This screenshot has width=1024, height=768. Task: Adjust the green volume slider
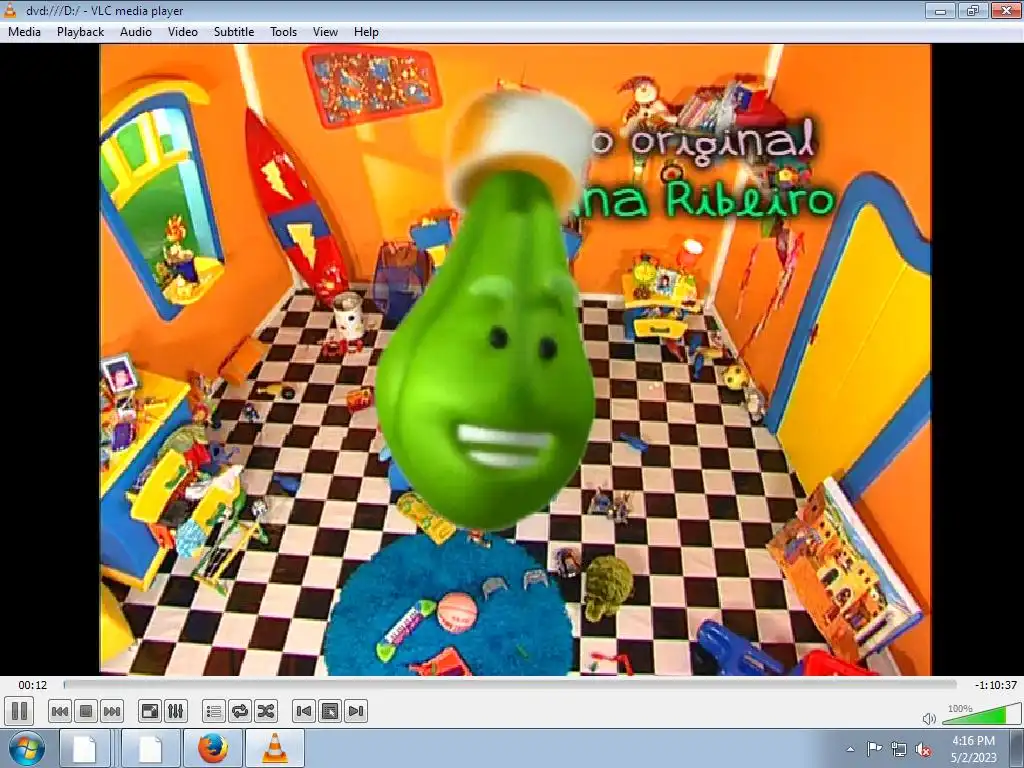point(982,714)
